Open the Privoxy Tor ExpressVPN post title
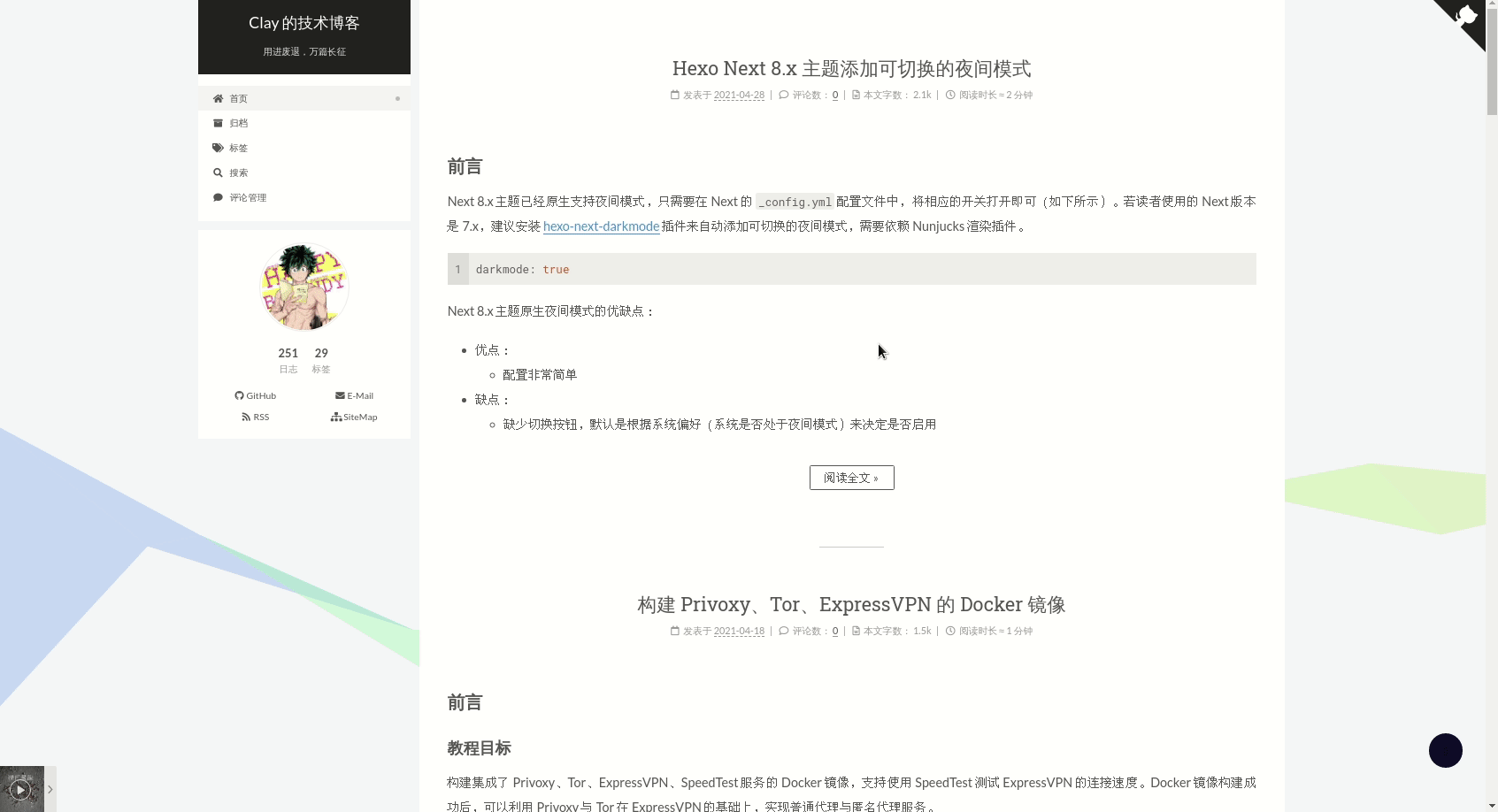The image size is (1498, 812). click(851, 605)
